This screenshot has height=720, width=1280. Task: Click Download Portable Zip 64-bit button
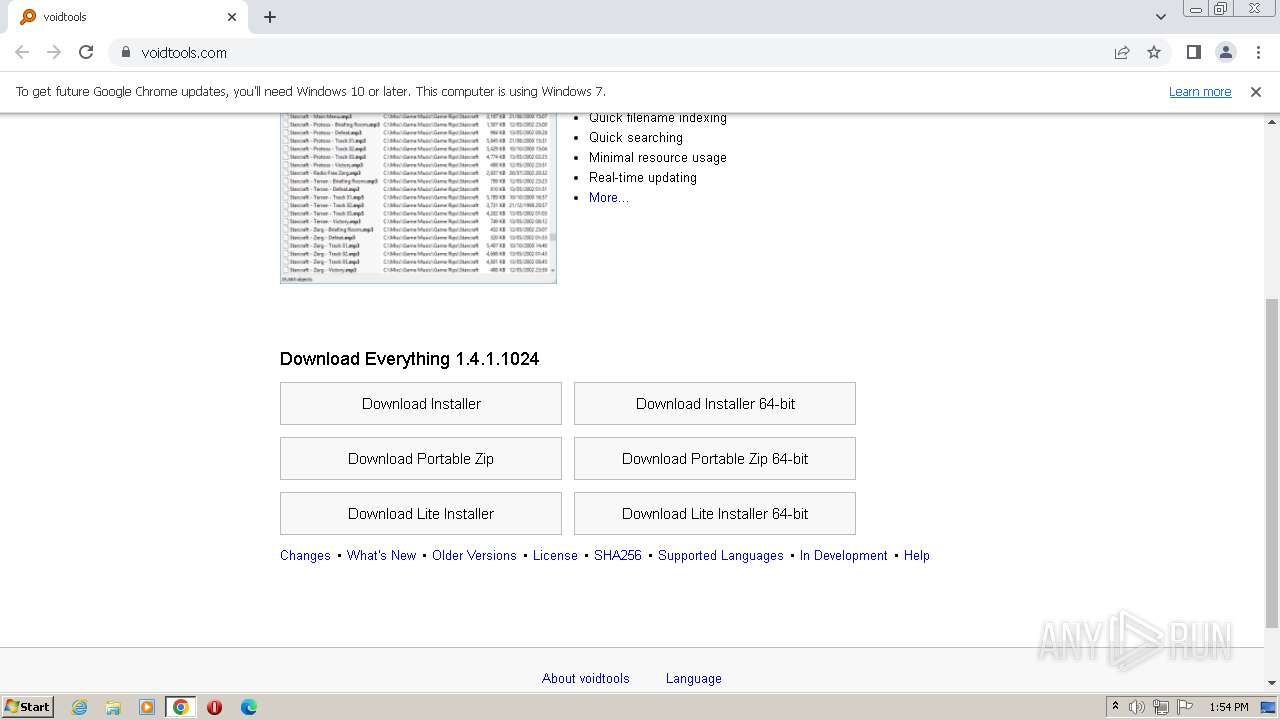715,458
